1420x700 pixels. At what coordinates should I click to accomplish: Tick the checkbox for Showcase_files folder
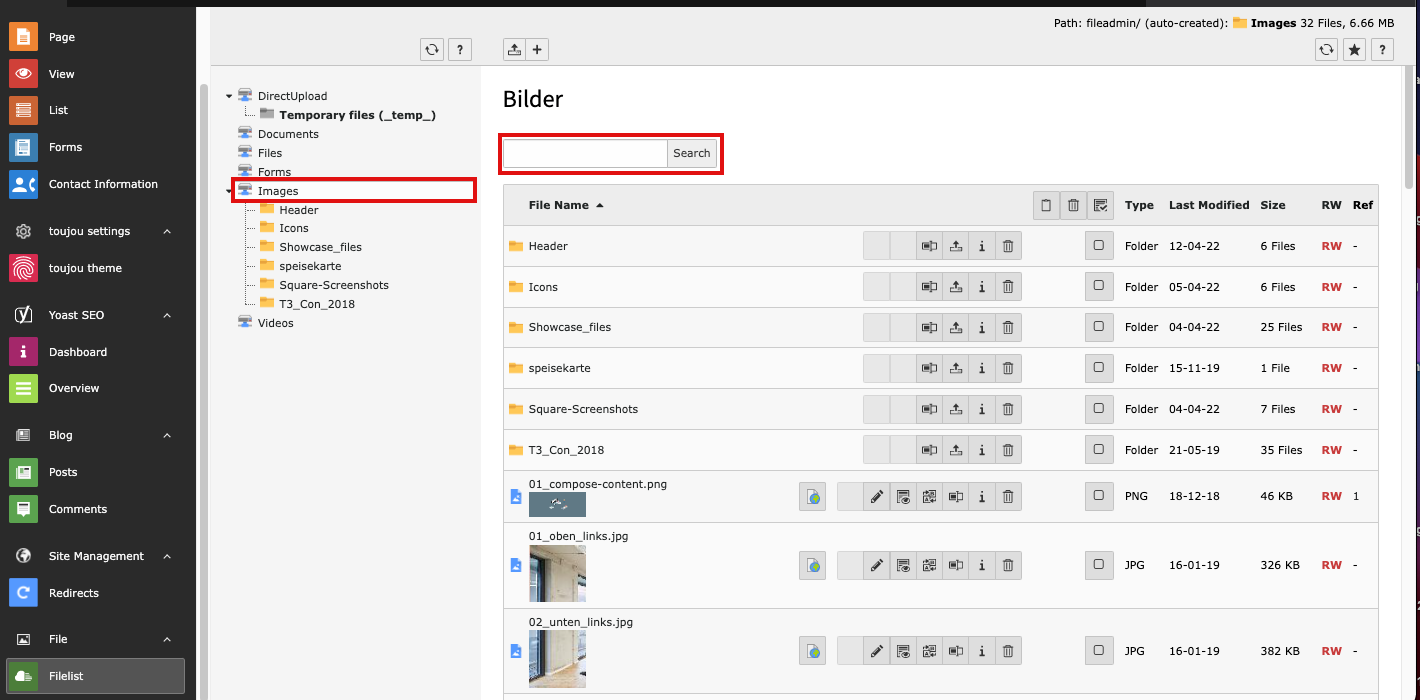pos(1099,327)
